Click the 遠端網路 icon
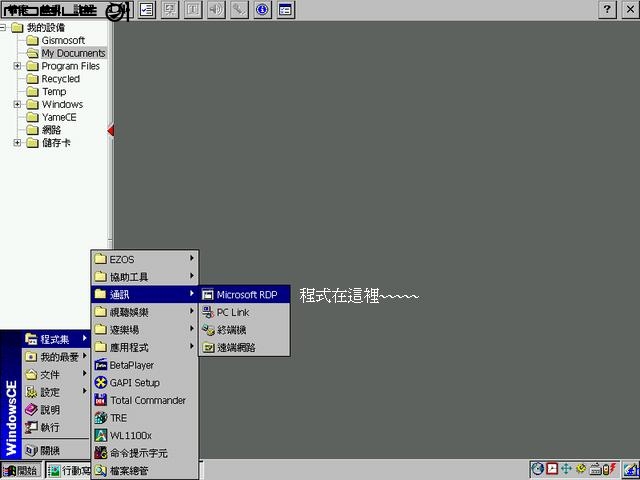The width and height of the screenshot is (640, 480). pos(208,347)
